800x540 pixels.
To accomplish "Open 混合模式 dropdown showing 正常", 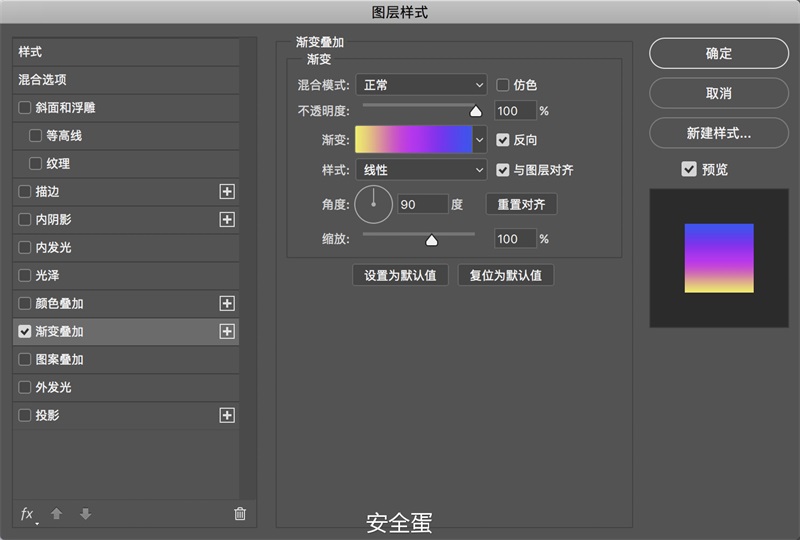I will click(421, 85).
